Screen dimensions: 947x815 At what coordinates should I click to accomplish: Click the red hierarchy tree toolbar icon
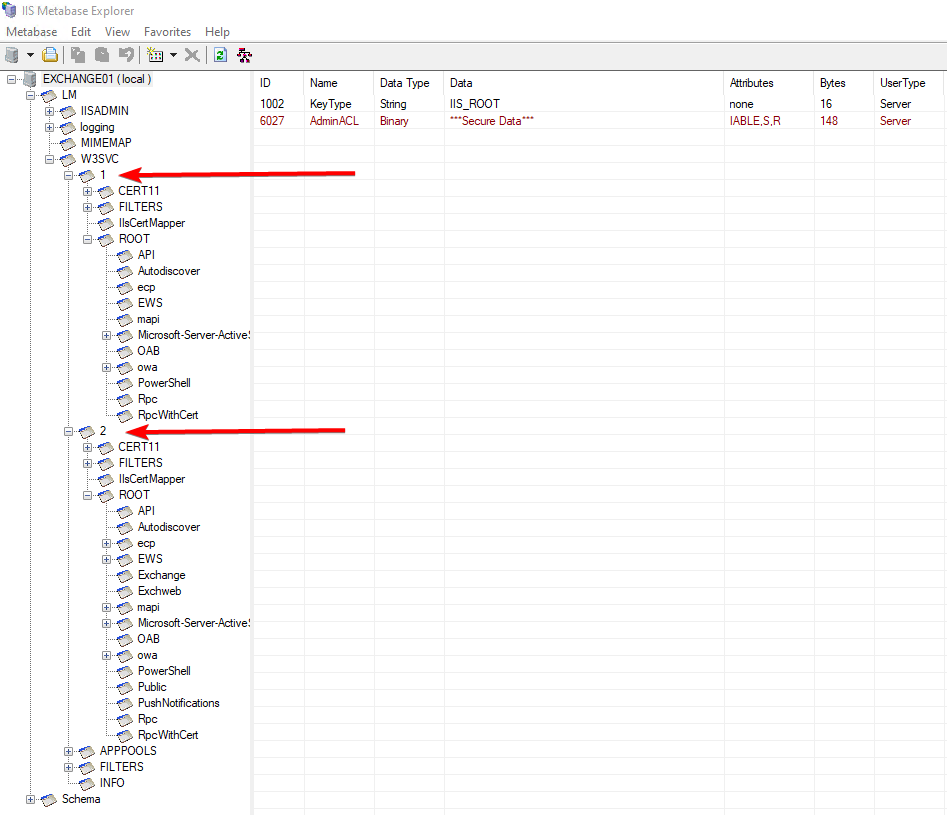(244, 55)
